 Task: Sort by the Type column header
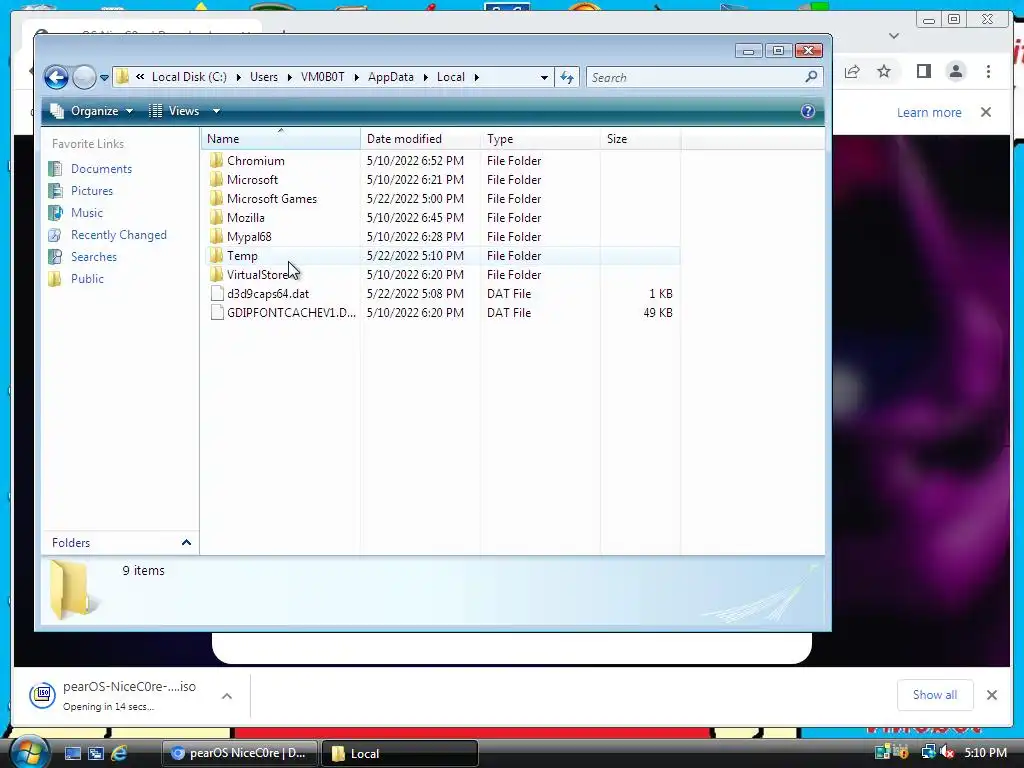click(x=540, y=138)
